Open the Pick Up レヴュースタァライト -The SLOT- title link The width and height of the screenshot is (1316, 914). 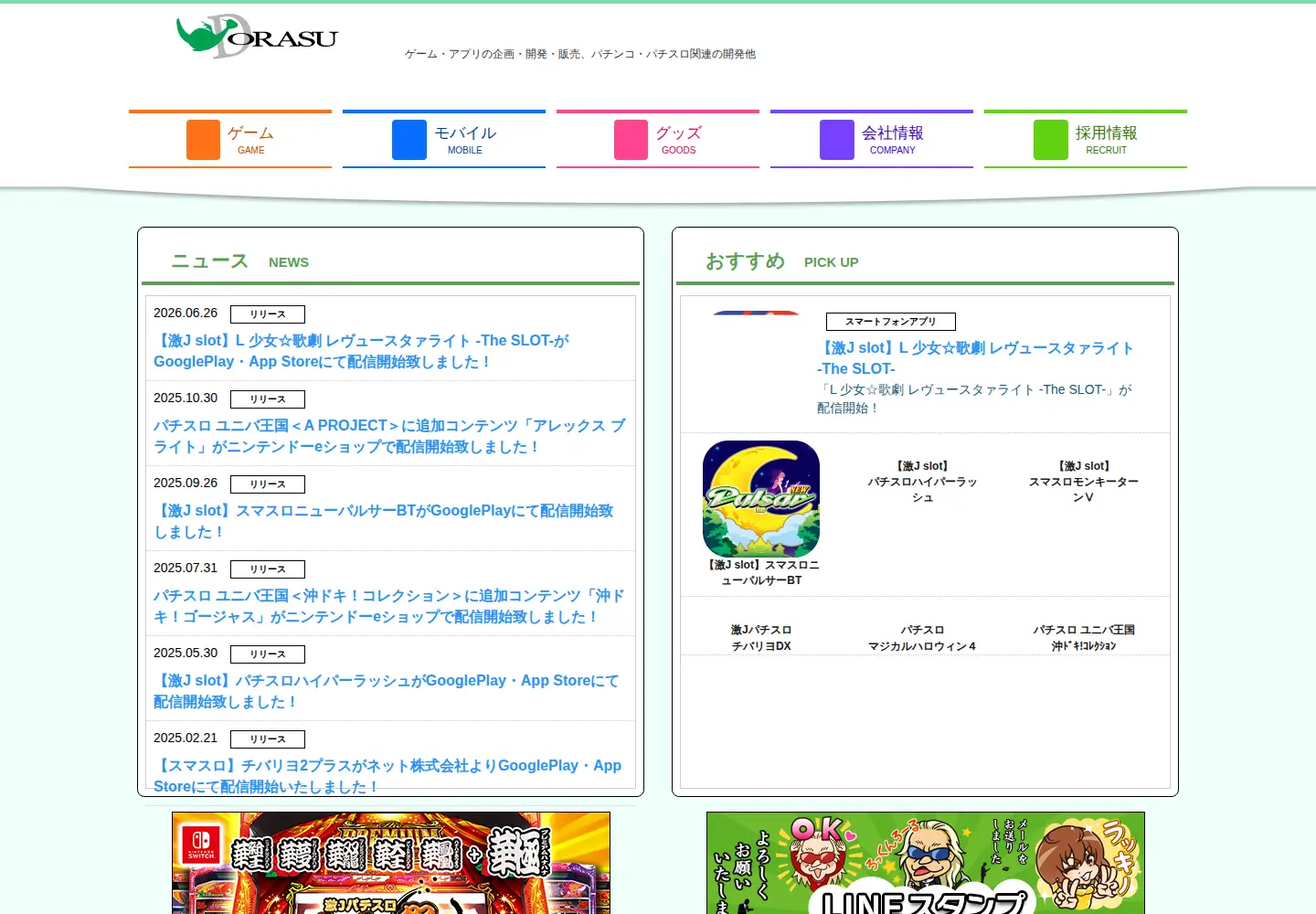click(x=975, y=358)
